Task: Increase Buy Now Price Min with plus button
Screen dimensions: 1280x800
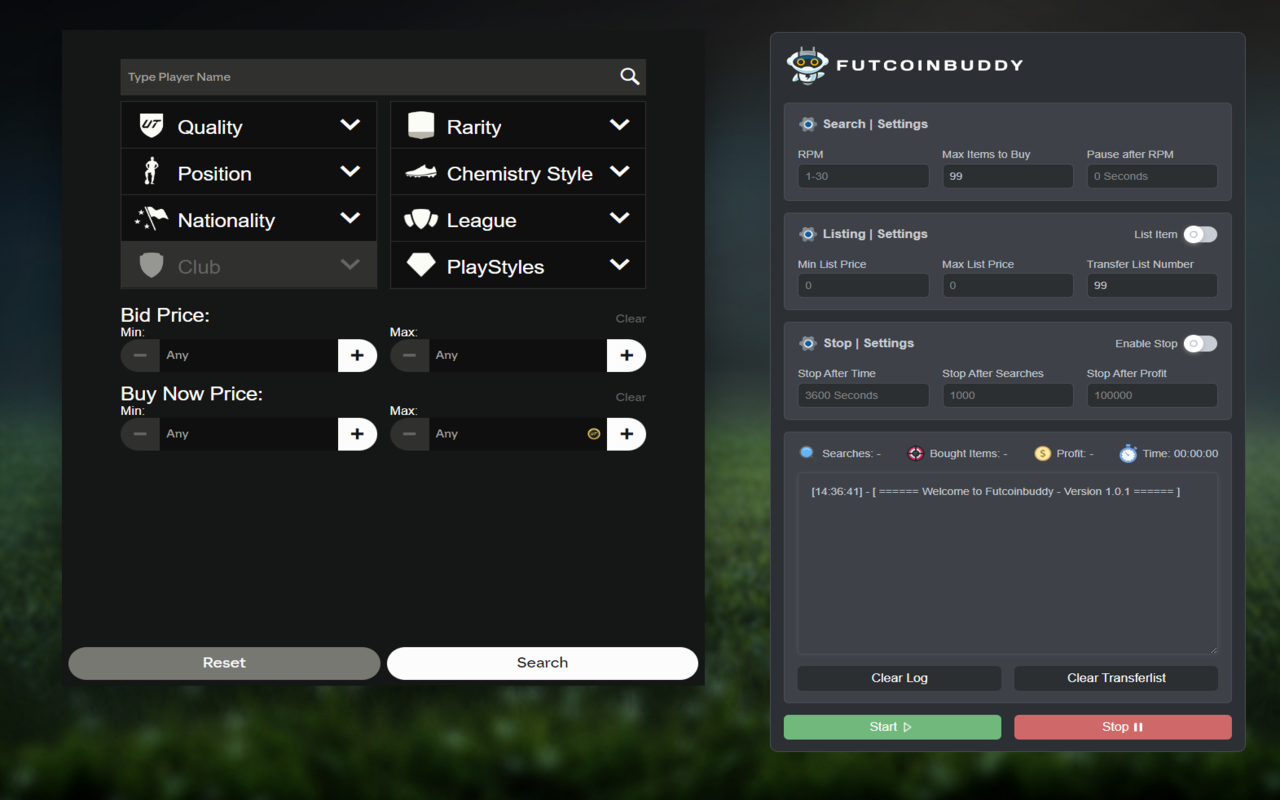Action: pyautogui.click(x=357, y=434)
